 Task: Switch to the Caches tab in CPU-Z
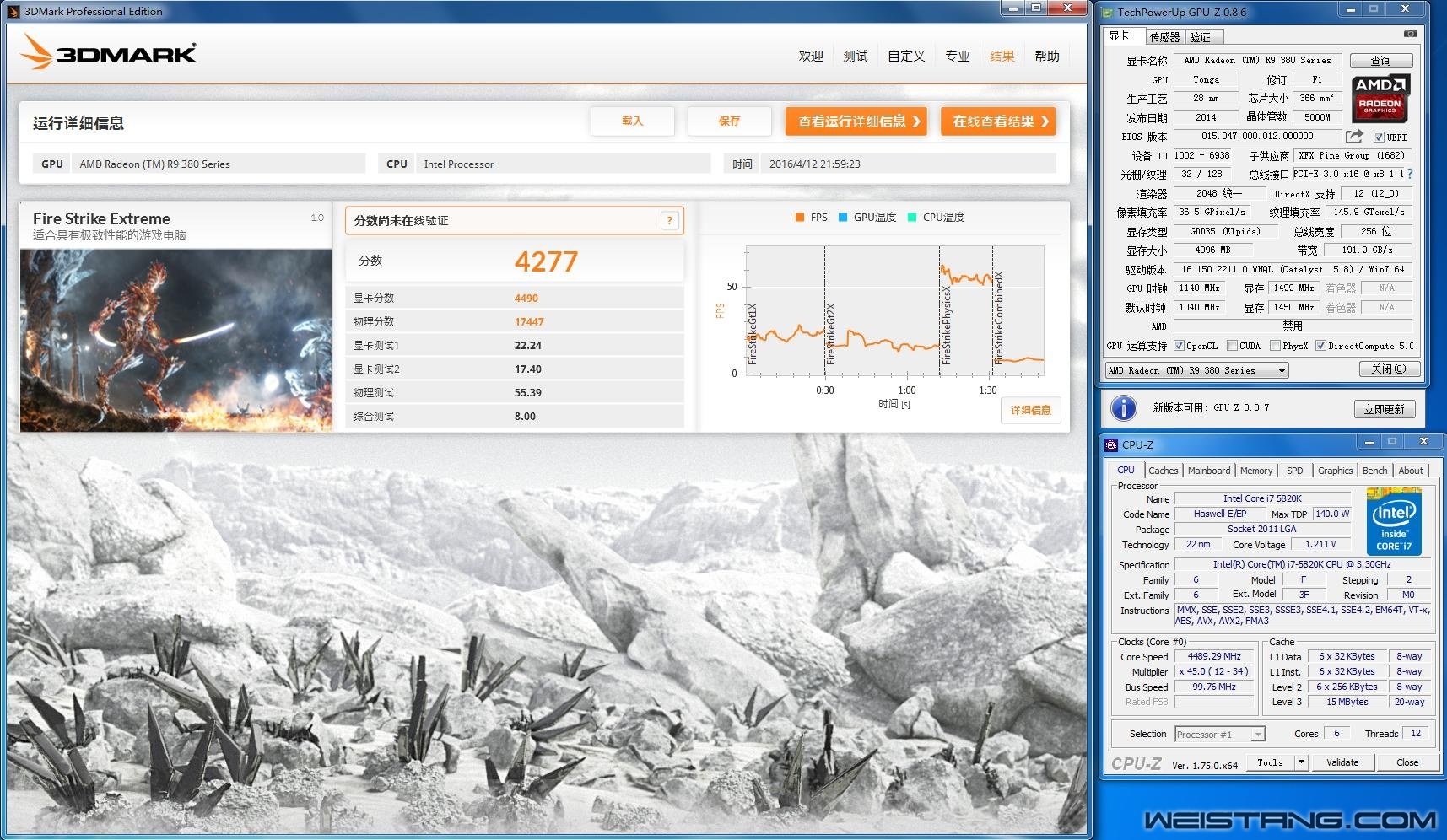pos(1163,471)
